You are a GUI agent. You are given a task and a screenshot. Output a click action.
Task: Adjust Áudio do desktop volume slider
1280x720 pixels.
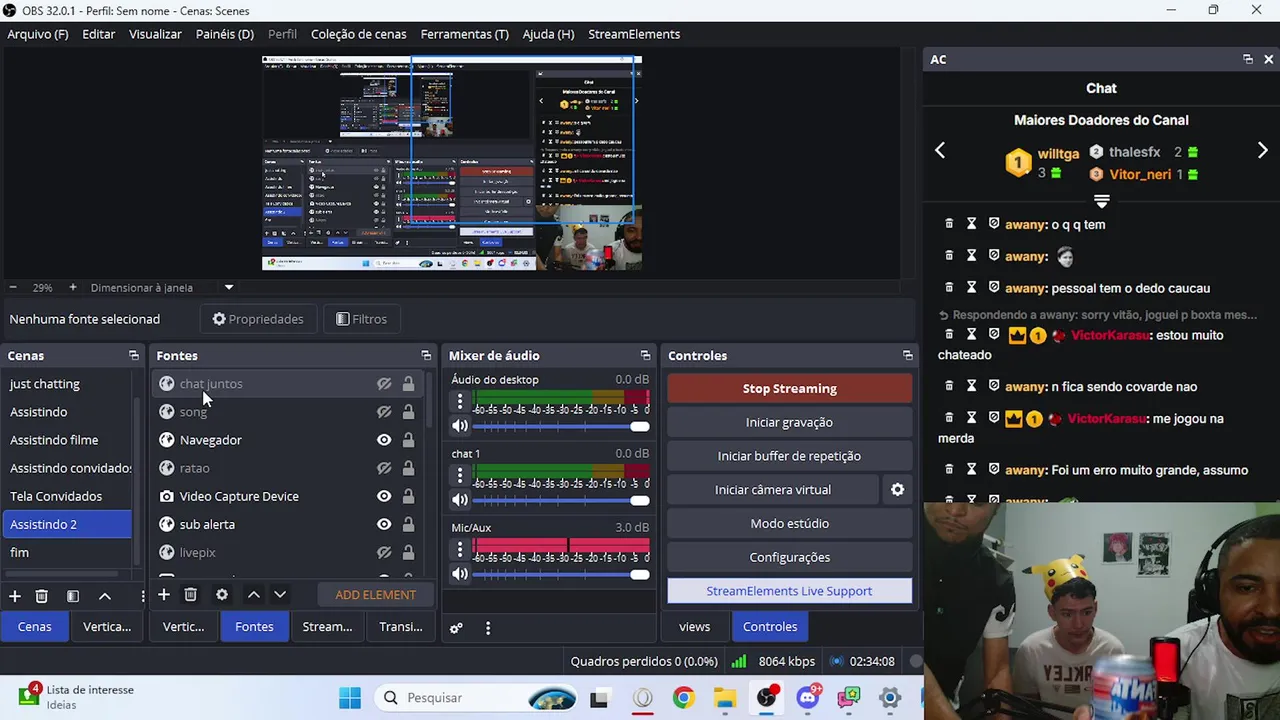561,426
